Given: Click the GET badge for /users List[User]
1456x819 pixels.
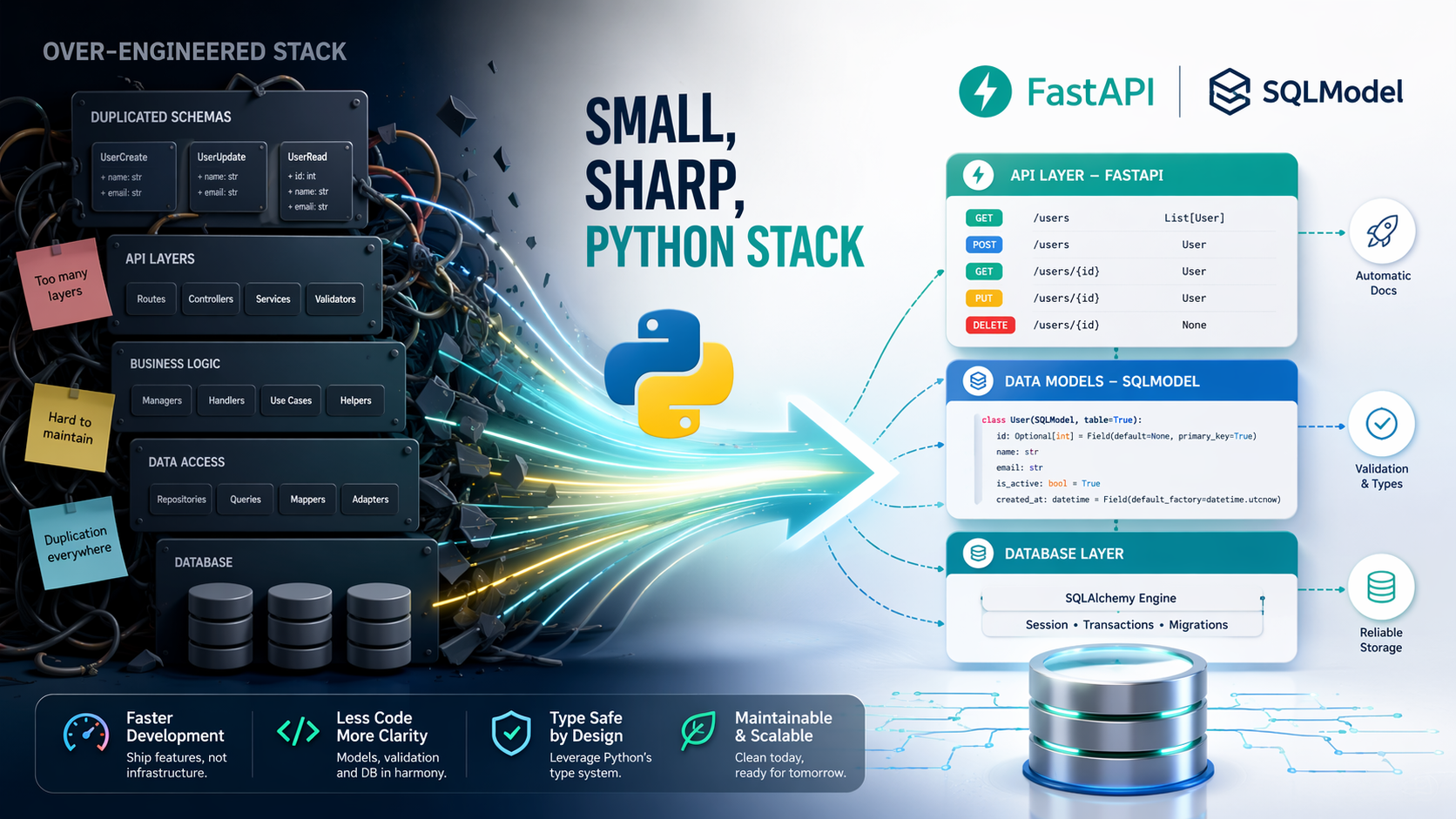Looking at the screenshot, I should (984, 218).
